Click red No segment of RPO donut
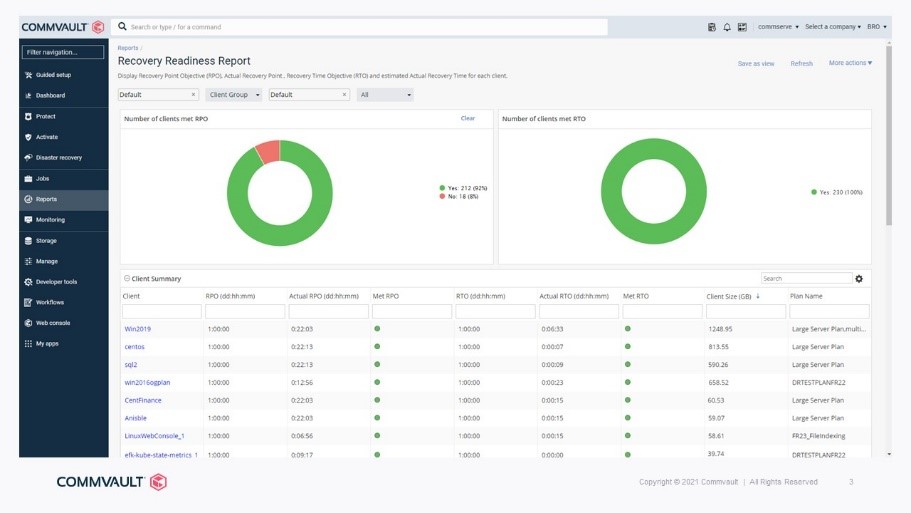911x513 pixels. coord(269,151)
